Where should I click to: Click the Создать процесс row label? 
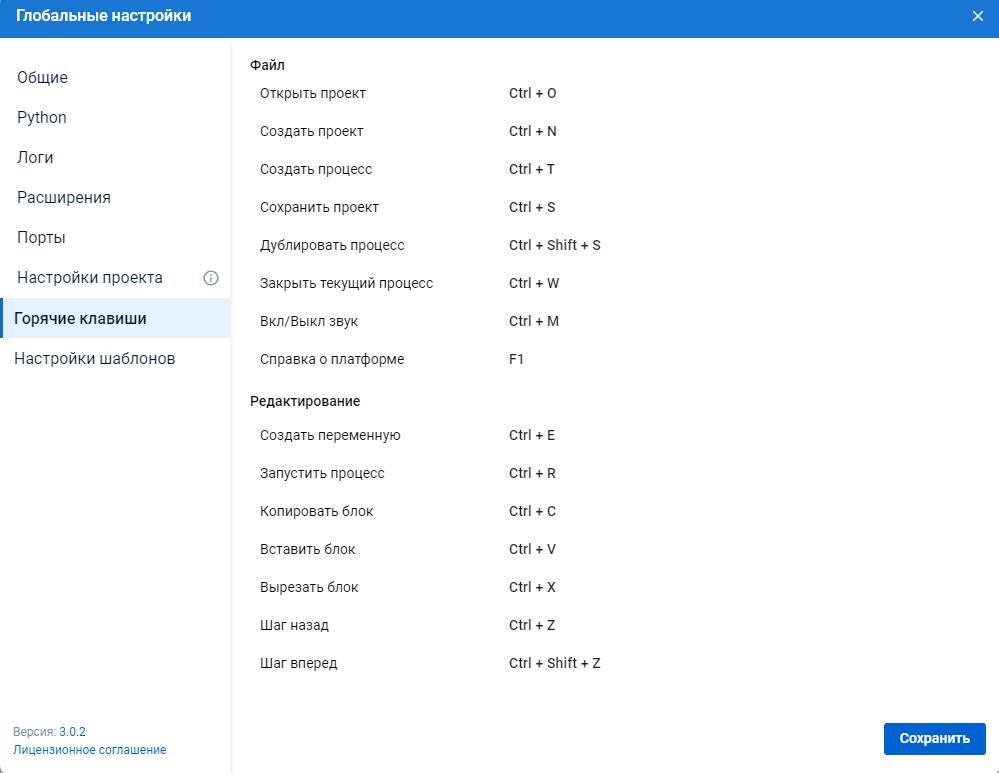pos(316,170)
